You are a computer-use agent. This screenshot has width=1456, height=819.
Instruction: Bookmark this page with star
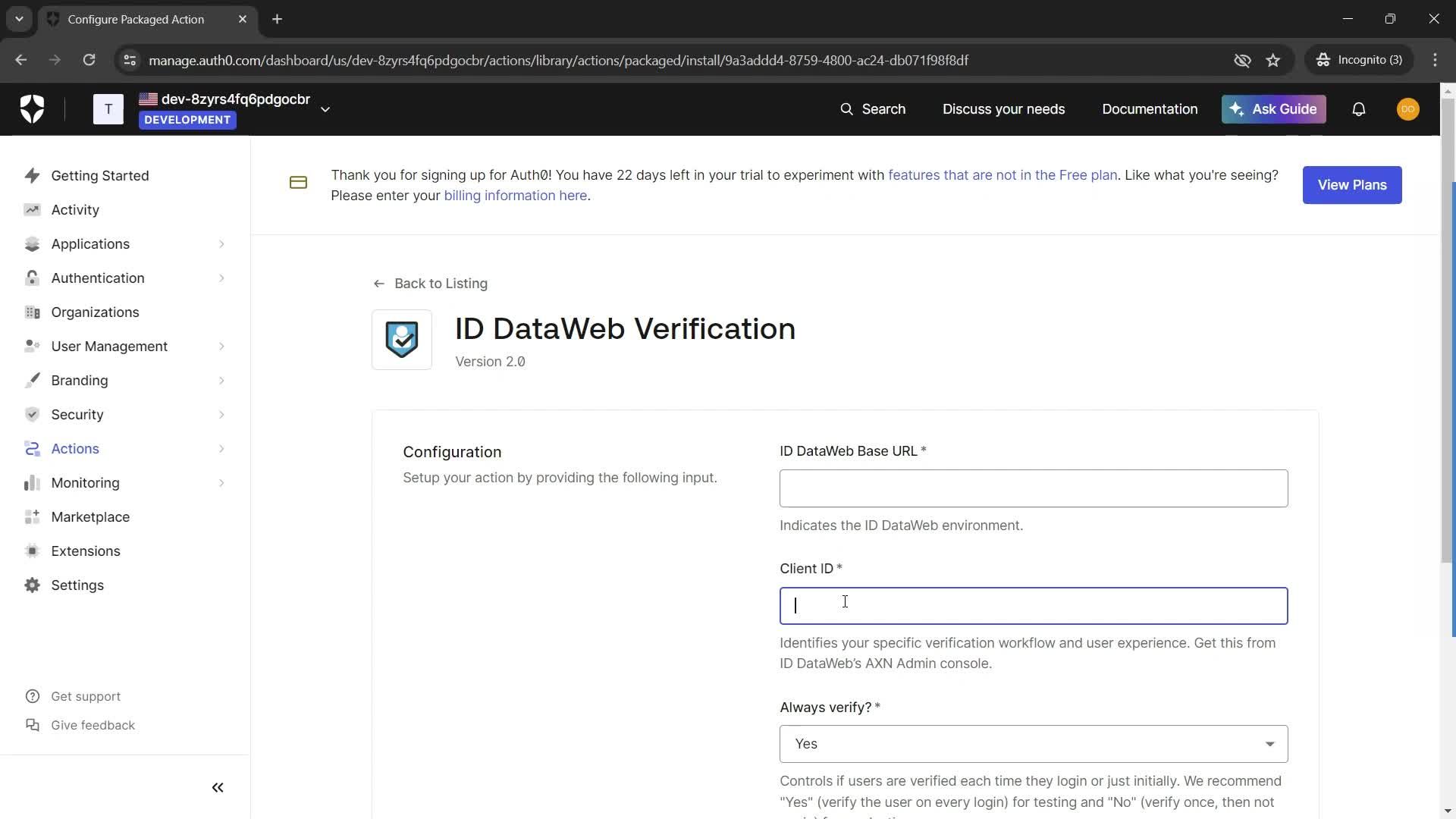pos(1273,60)
